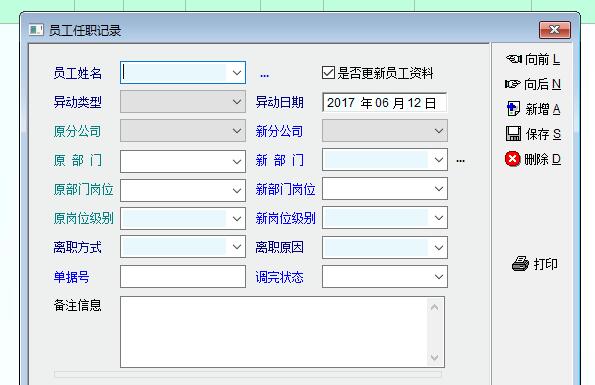Expand the 原岗位级别 dropdown
This screenshot has width=595, height=385.
point(237,218)
